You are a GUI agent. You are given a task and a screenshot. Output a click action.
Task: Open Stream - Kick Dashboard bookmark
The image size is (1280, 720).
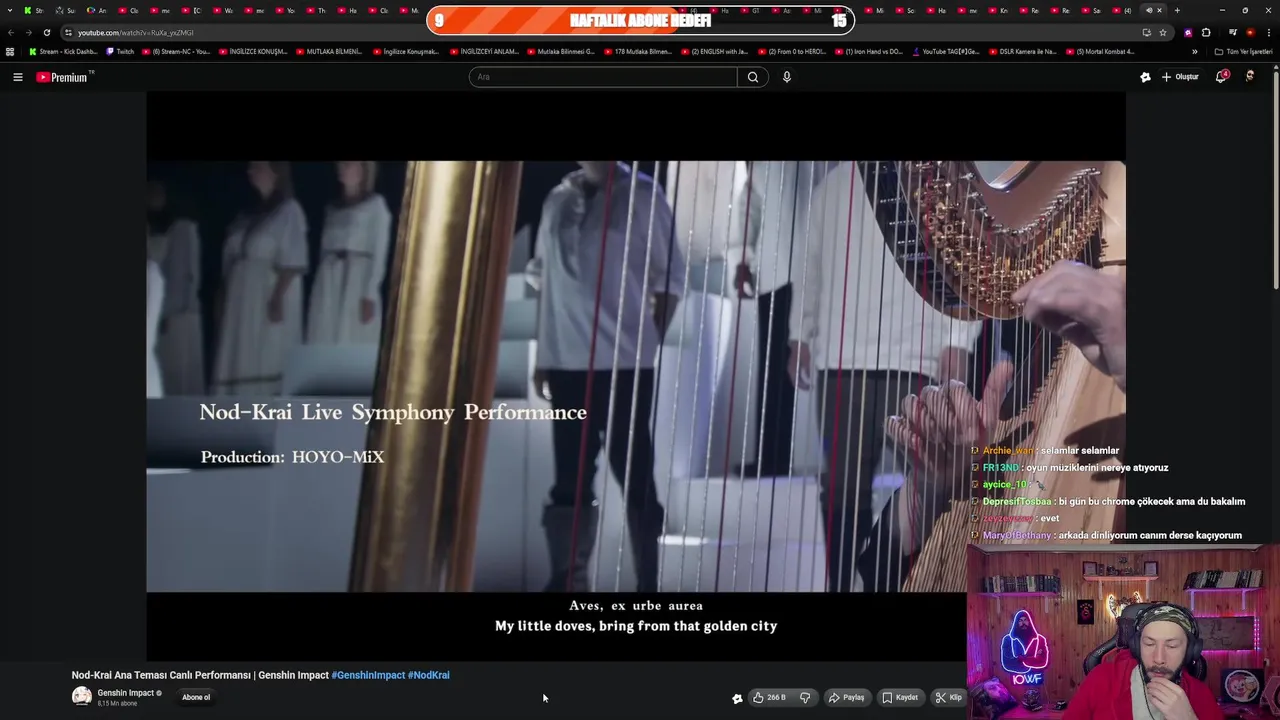click(x=63, y=51)
